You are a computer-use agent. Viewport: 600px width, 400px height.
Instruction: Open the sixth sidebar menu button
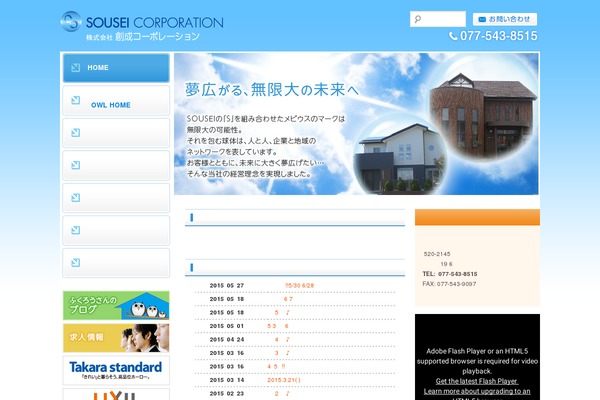click(116, 230)
